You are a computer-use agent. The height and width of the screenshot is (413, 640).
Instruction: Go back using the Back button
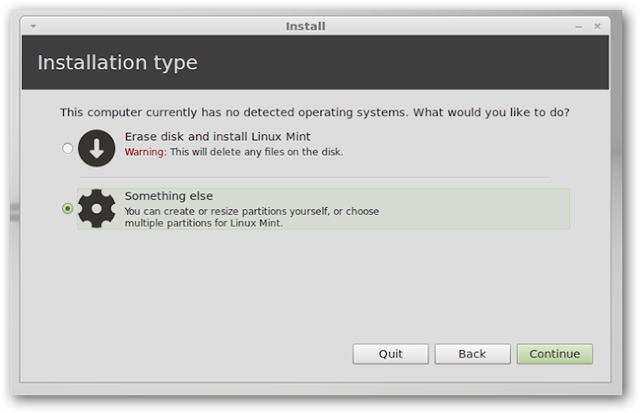(473, 354)
